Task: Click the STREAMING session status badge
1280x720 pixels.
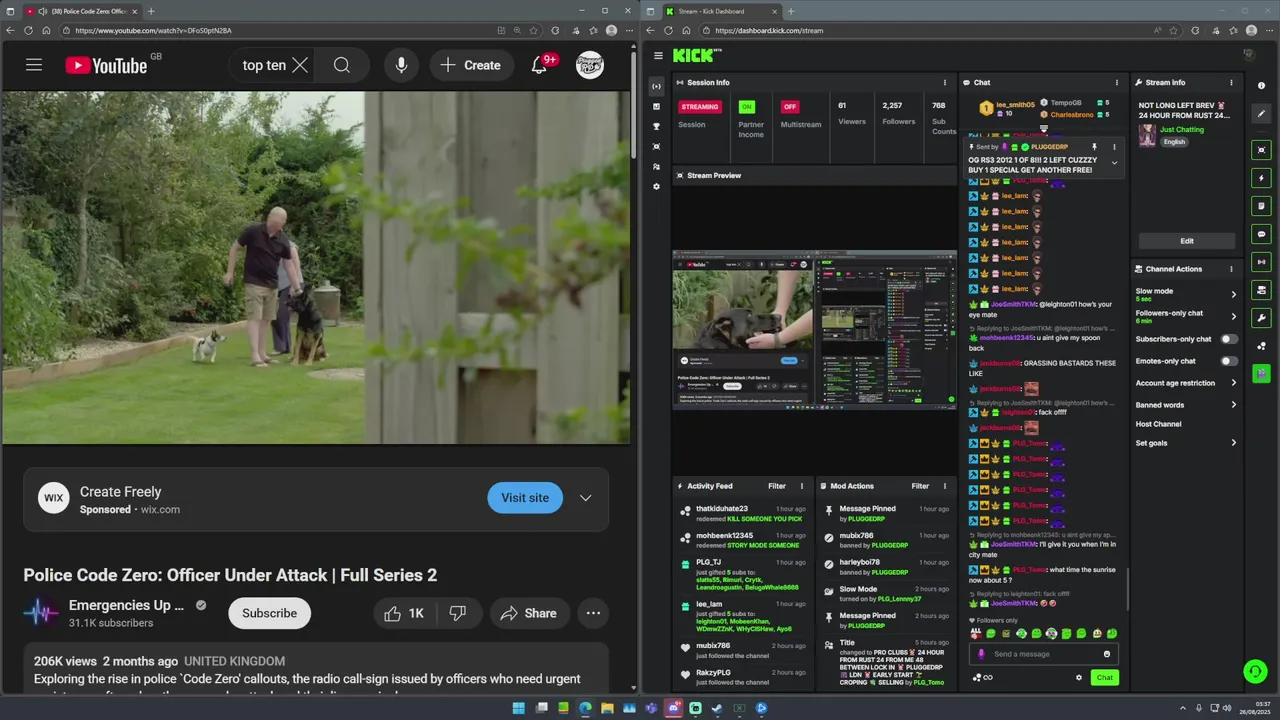Action: pyautogui.click(x=700, y=107)
